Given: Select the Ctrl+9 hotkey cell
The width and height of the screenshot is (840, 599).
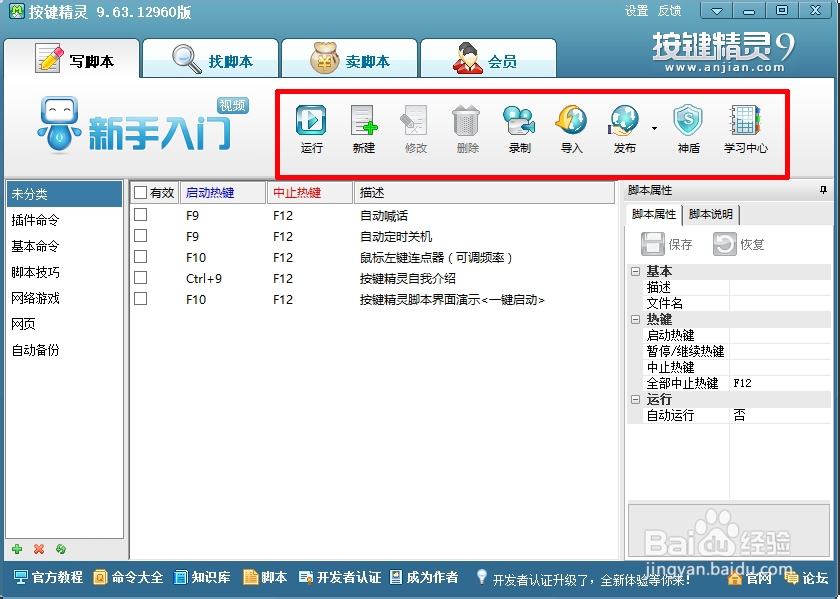Looking at the screenshot, I should tap(204, 279).
